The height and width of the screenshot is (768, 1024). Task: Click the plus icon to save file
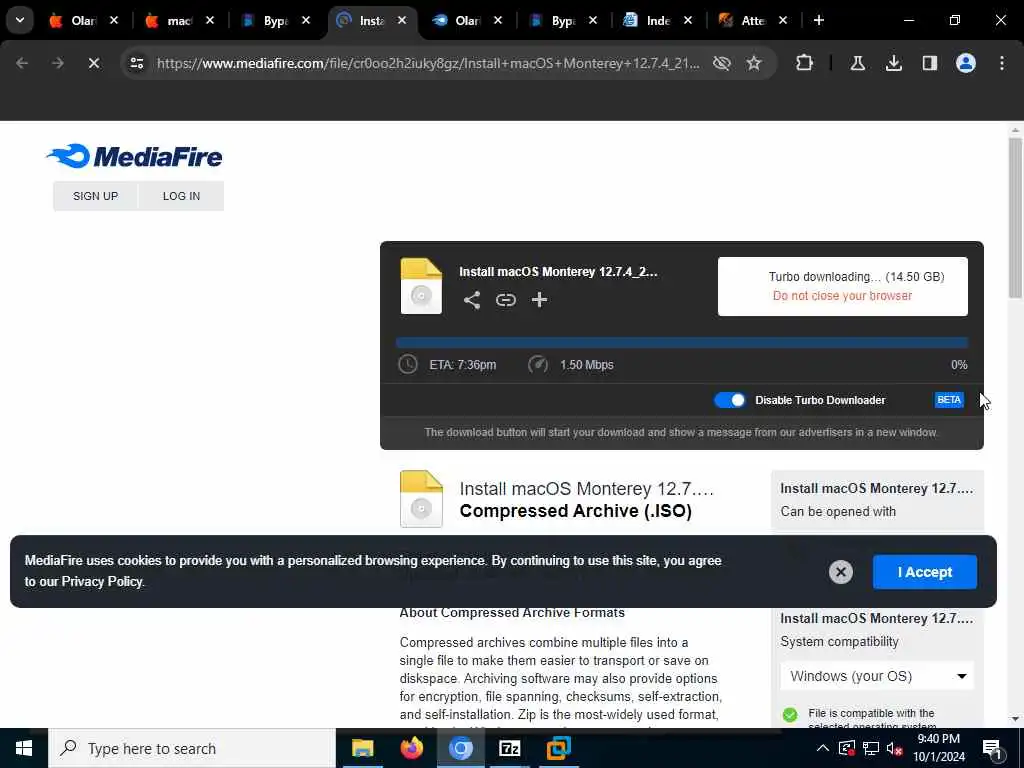539,300
